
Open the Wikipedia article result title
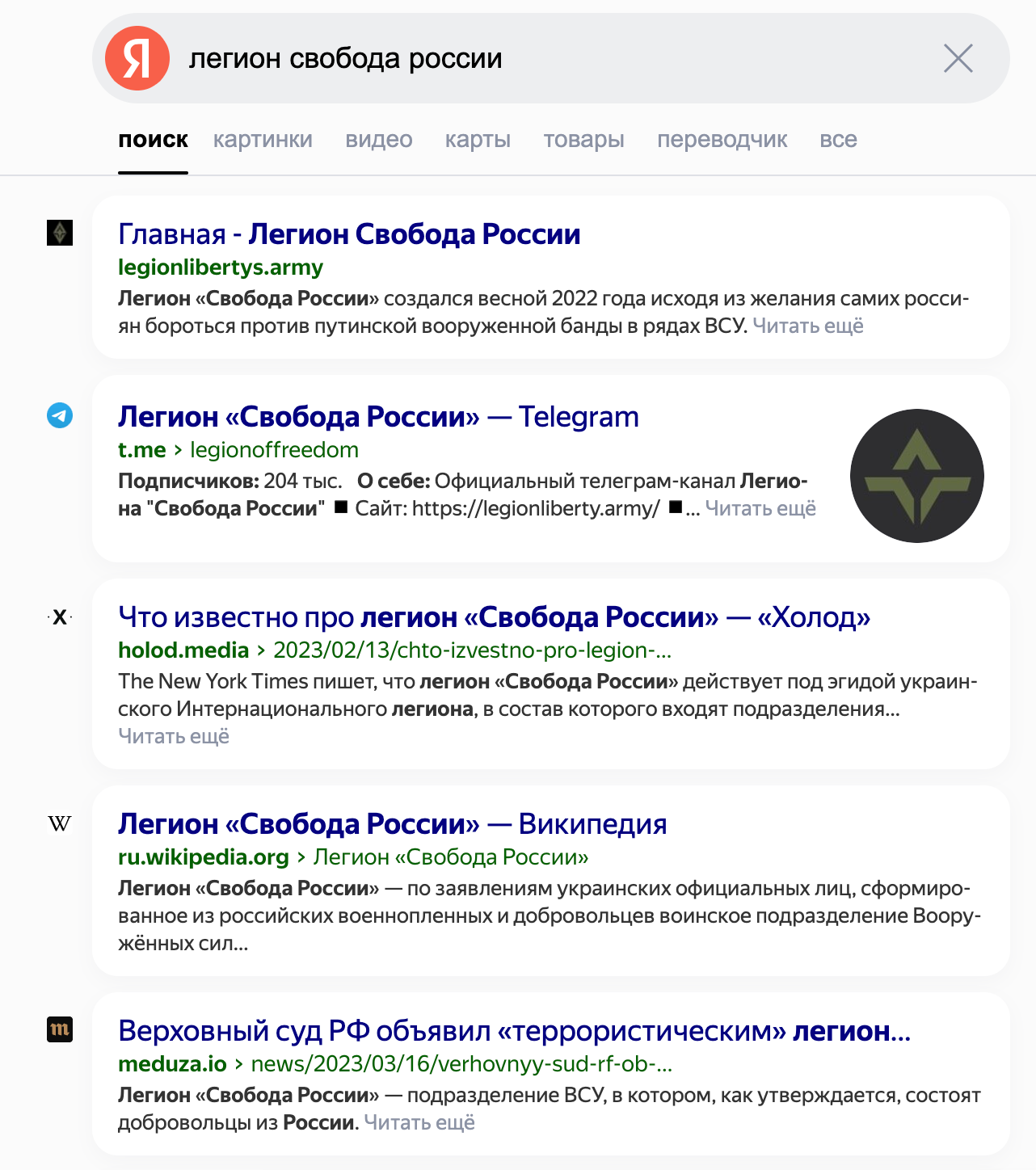coord(392,824)
